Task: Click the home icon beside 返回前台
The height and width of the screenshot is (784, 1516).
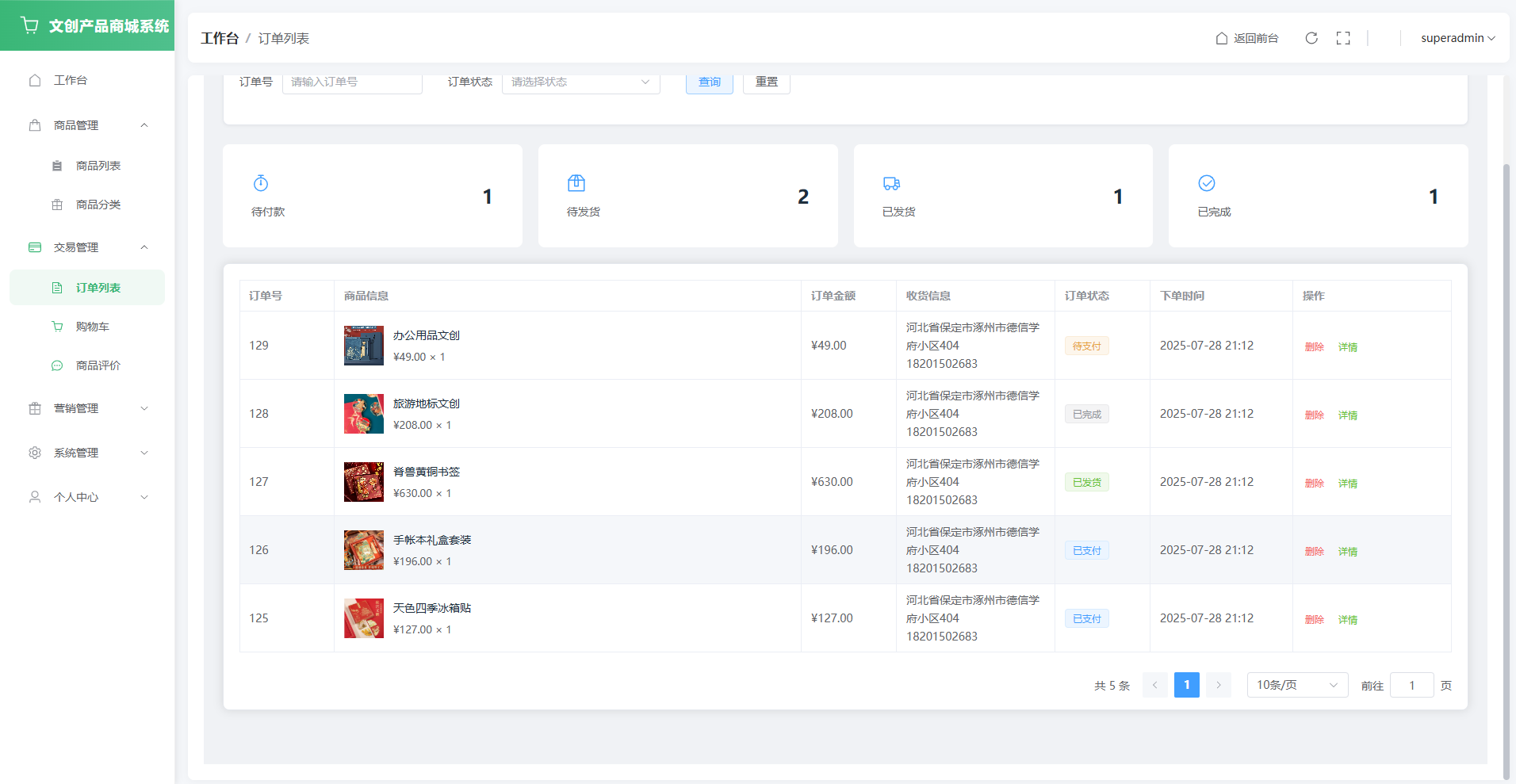Action: tap(1222, 38)
